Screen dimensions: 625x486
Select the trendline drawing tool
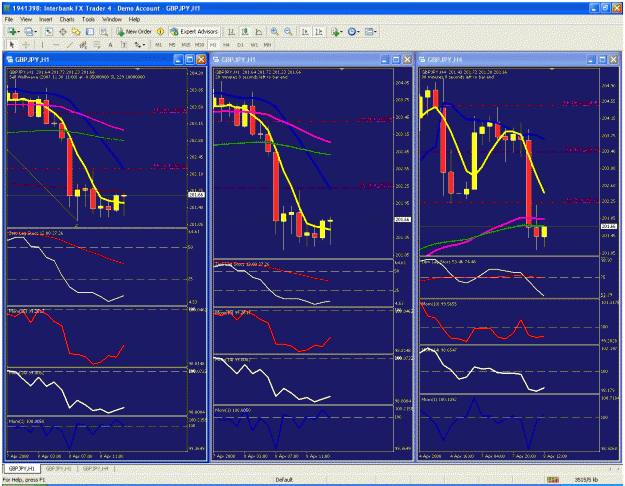[x=70, y=45]
